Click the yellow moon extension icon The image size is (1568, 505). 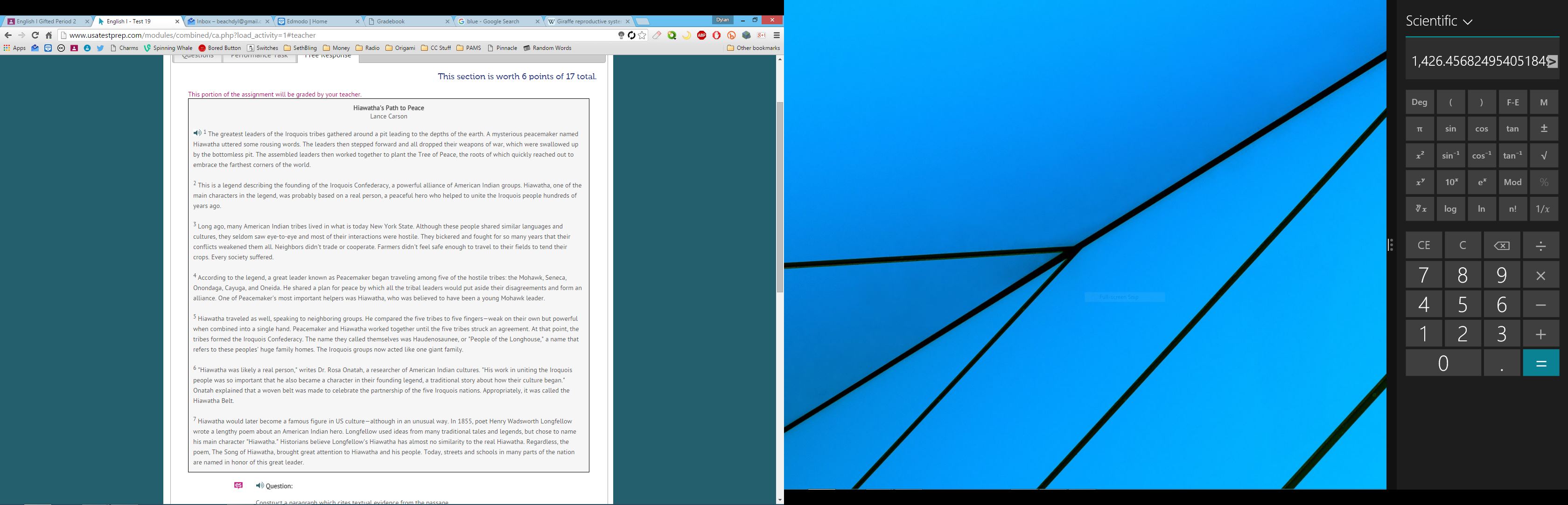(686, 35)
